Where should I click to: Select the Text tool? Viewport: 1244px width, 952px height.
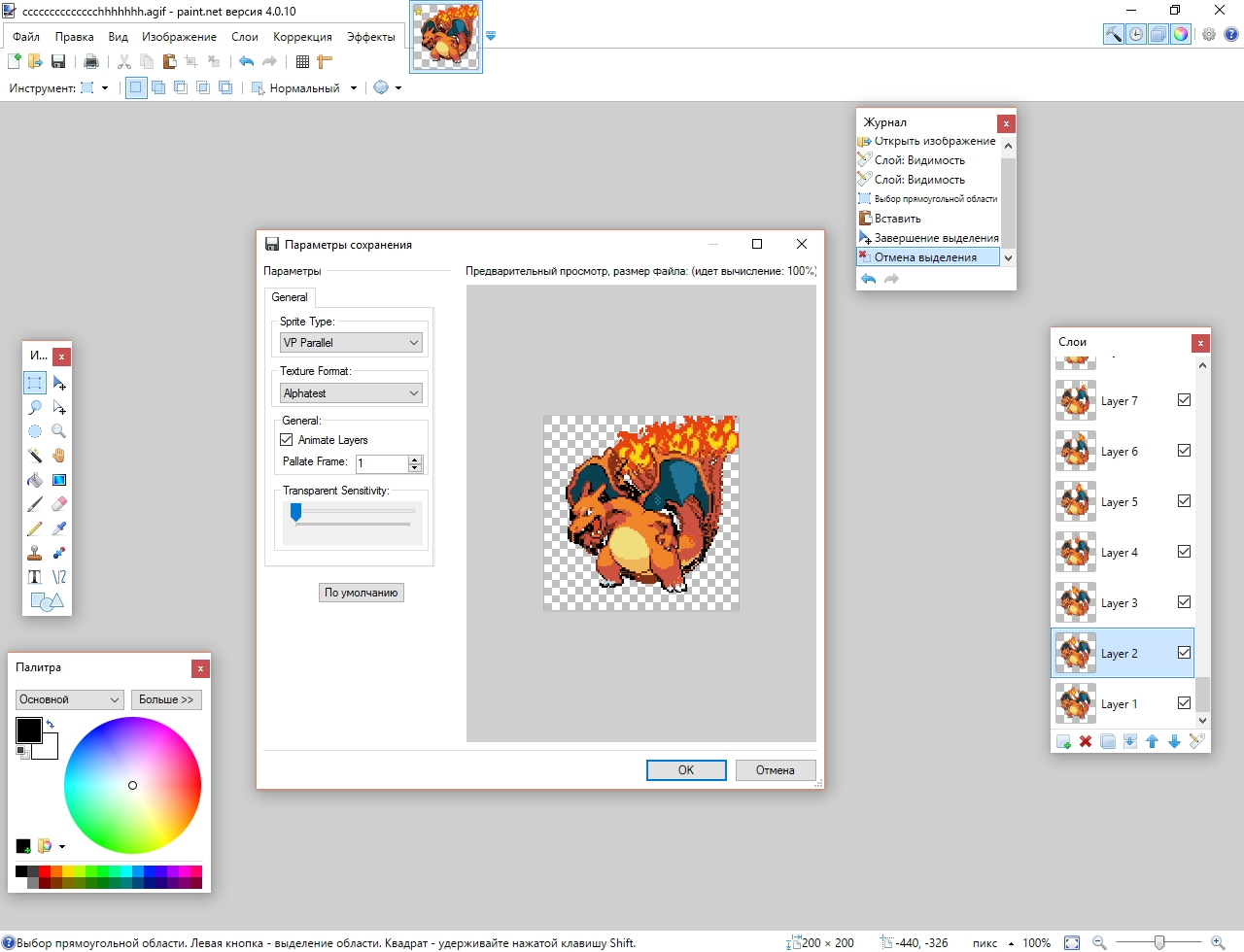pos(35,577)
